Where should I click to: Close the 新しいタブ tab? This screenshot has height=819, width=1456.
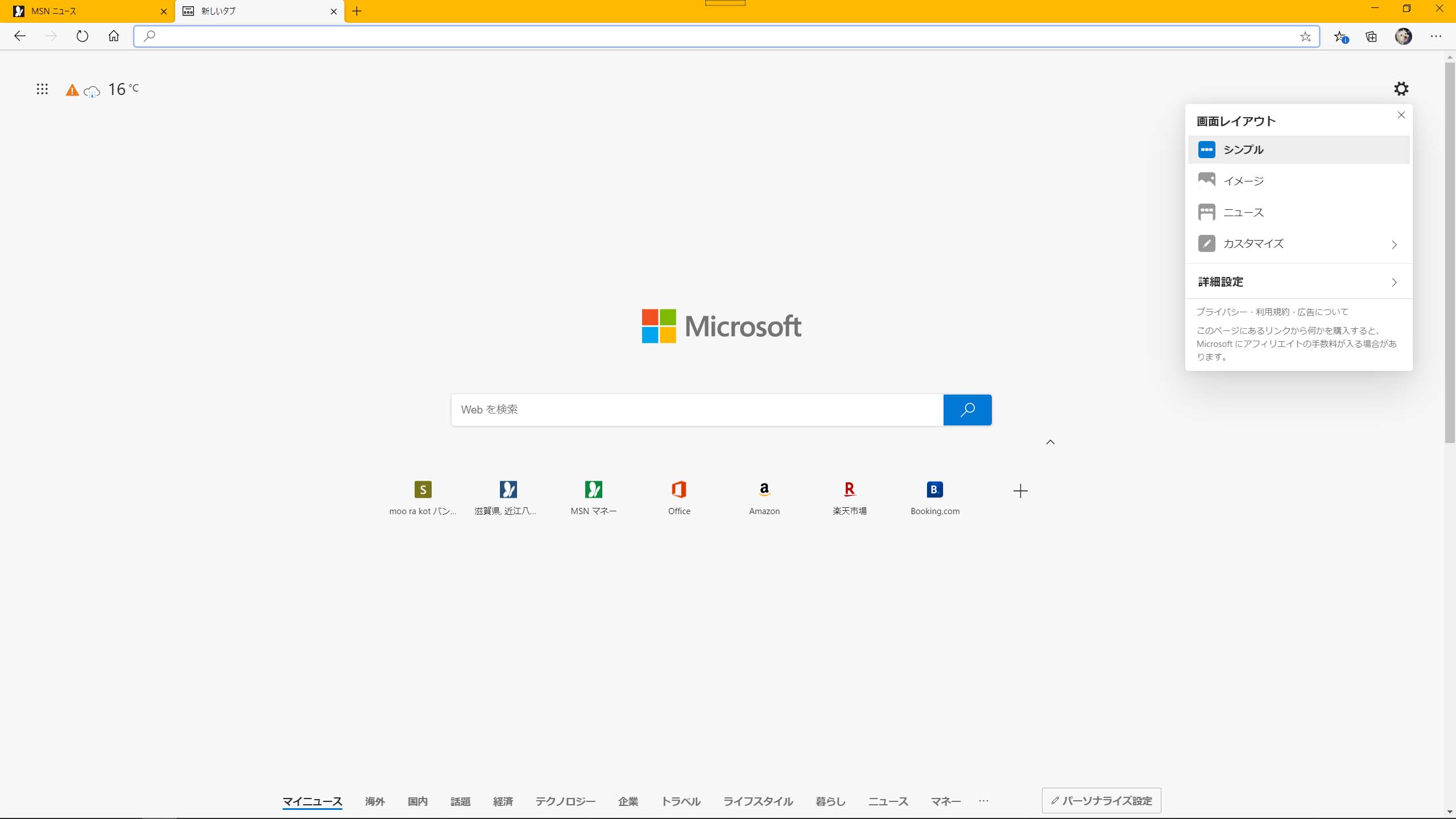[334, 11]
